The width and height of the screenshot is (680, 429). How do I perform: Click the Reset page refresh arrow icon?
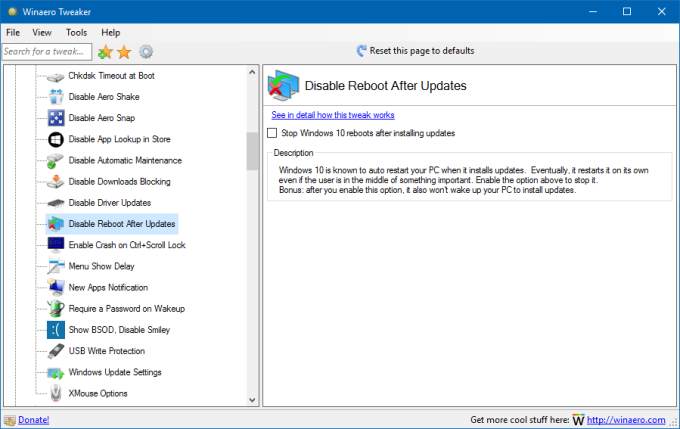click(x=361, y=51)
